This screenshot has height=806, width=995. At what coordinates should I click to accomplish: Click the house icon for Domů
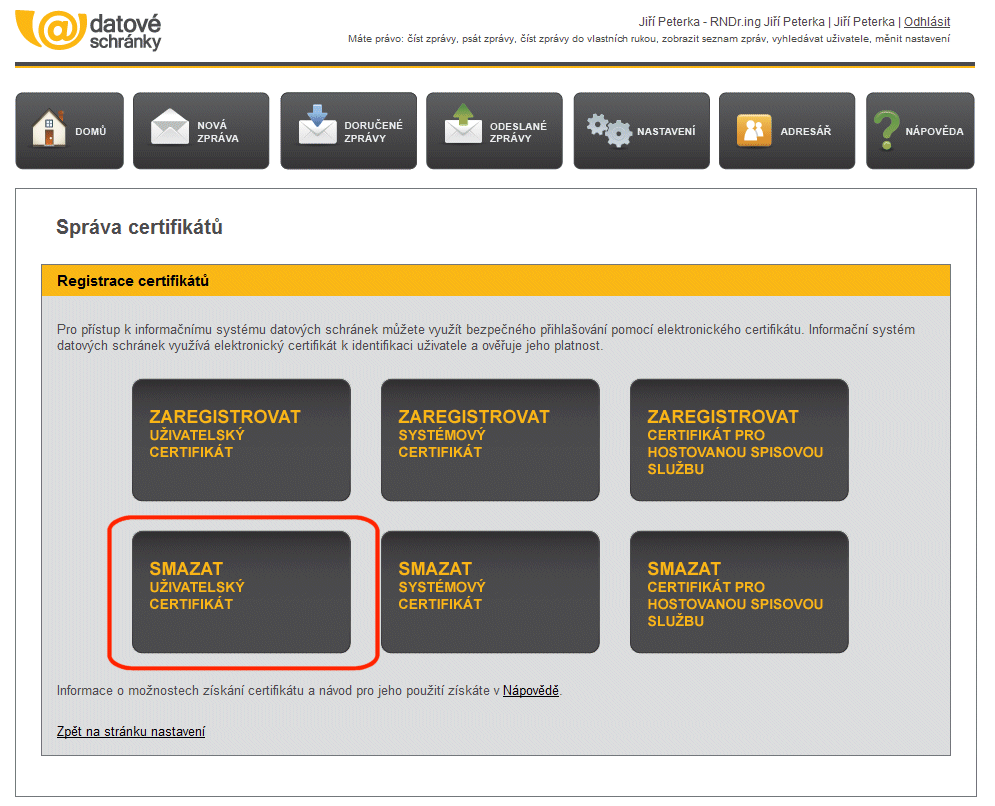click(x=49, y=129)
